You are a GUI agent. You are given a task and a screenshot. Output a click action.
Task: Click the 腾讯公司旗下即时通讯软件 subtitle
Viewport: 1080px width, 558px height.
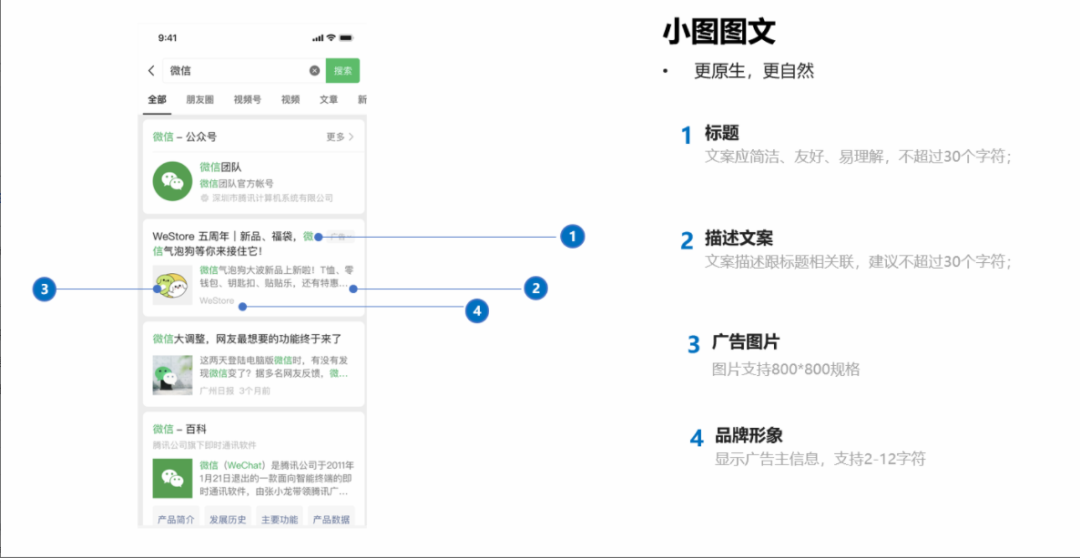pyautogui.click(x=205, y=445)
